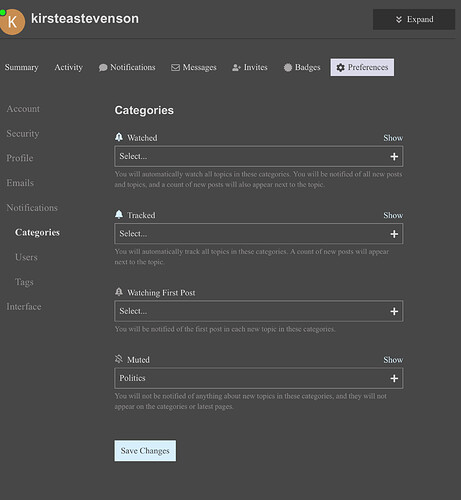Open the Tracked categories Select dropdown

tap(259, 234)
